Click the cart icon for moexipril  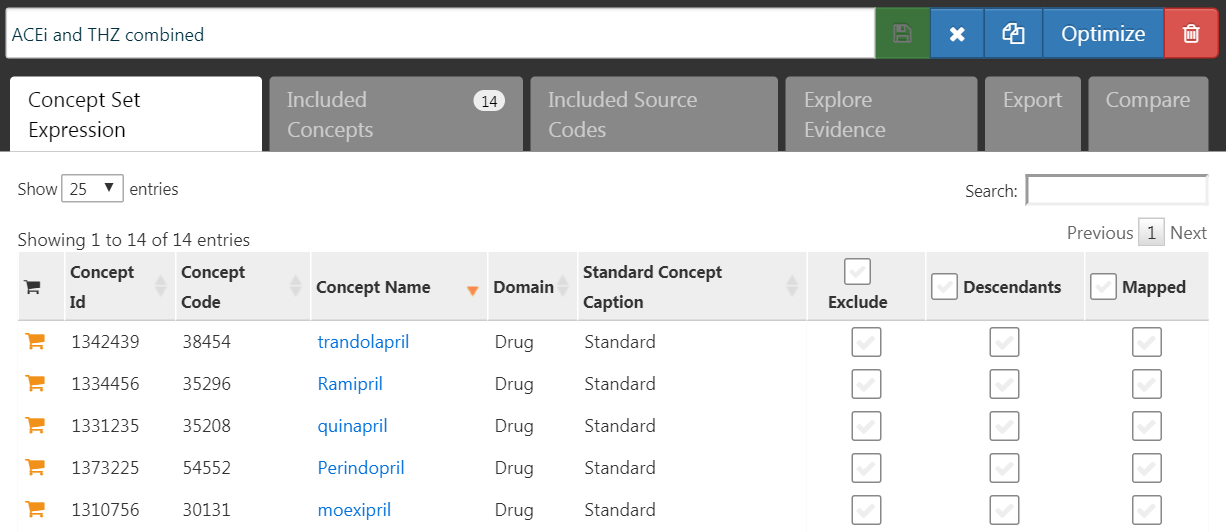coord(35,510)
